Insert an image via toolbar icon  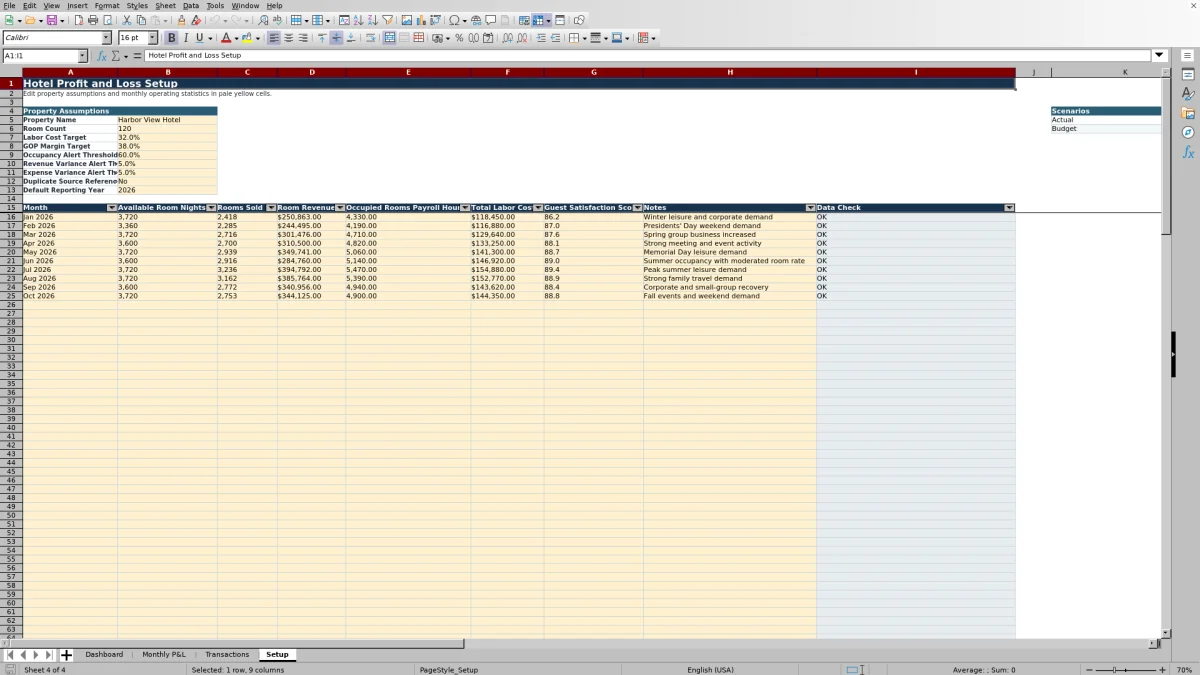click(407, 20)
